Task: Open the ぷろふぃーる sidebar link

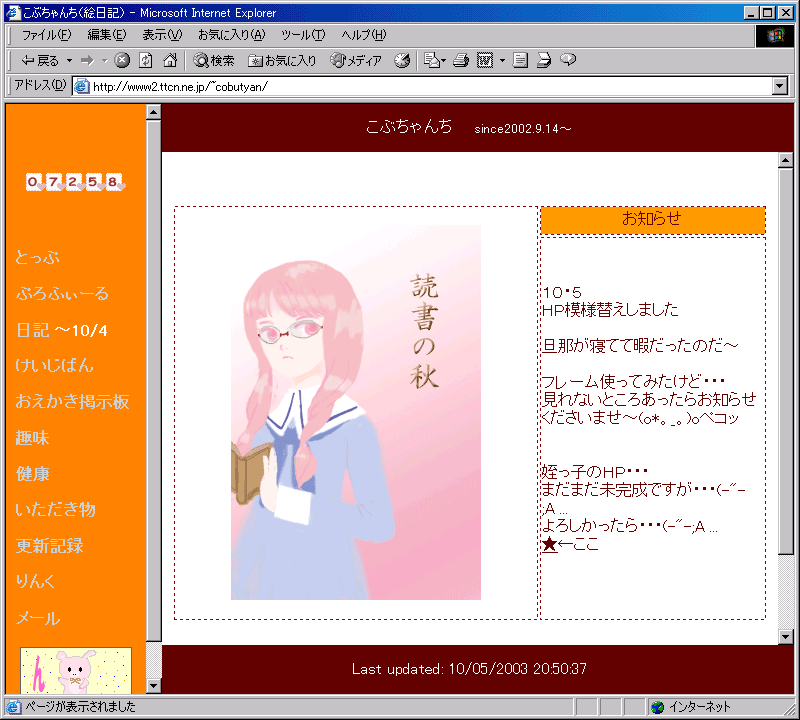Action: 62,293
